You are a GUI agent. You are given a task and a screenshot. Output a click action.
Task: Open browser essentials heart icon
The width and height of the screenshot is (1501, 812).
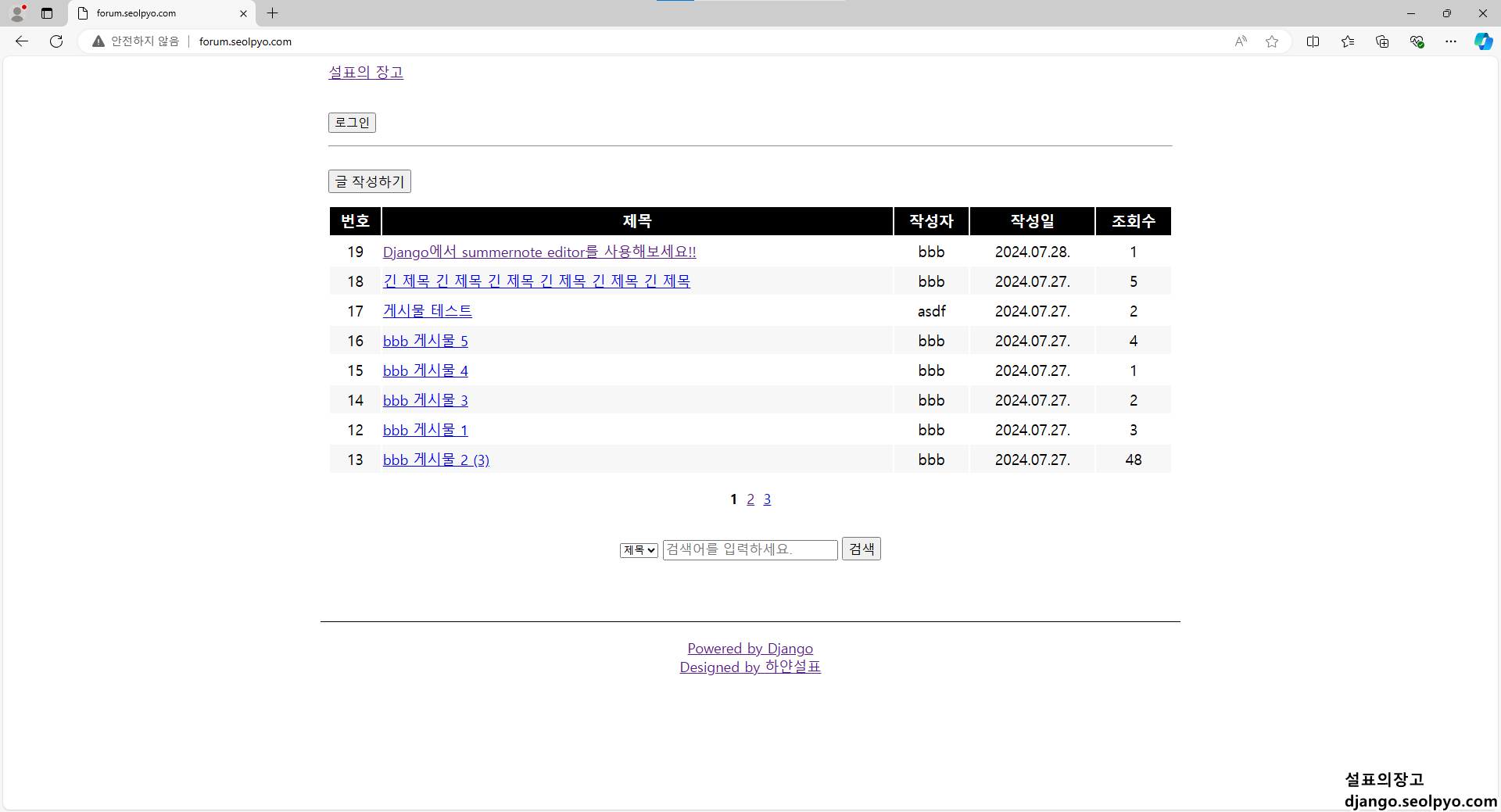pyautogui.click(x=1417, y=41)
